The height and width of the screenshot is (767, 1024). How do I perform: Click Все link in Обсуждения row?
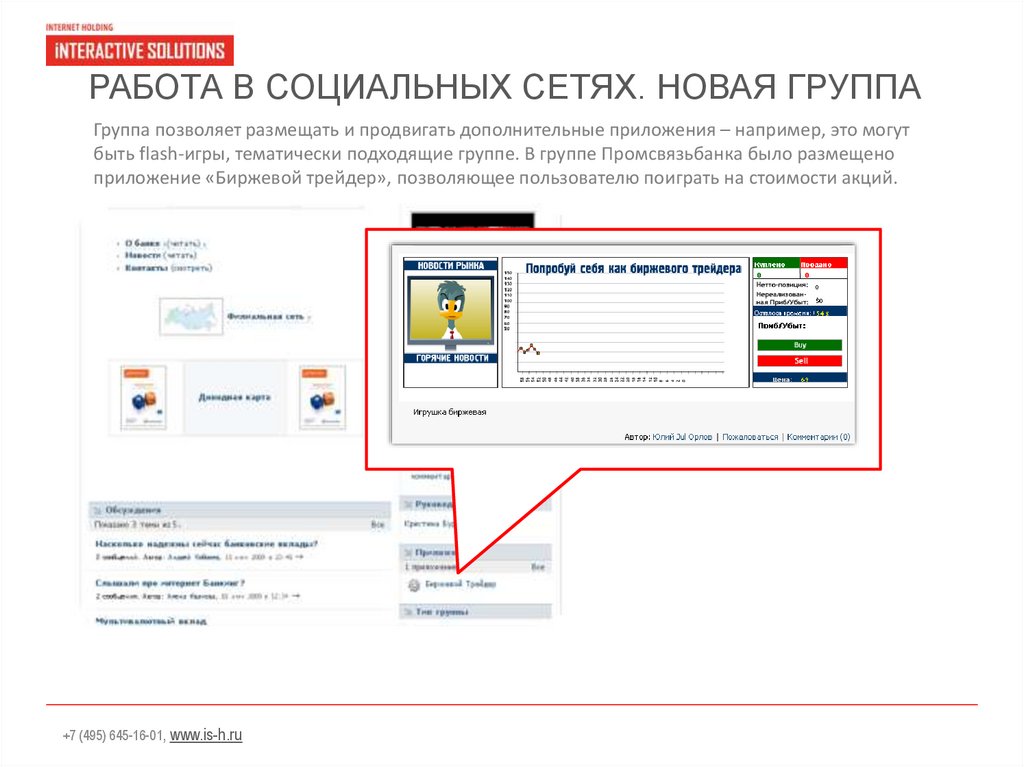(x=377, y=524)
